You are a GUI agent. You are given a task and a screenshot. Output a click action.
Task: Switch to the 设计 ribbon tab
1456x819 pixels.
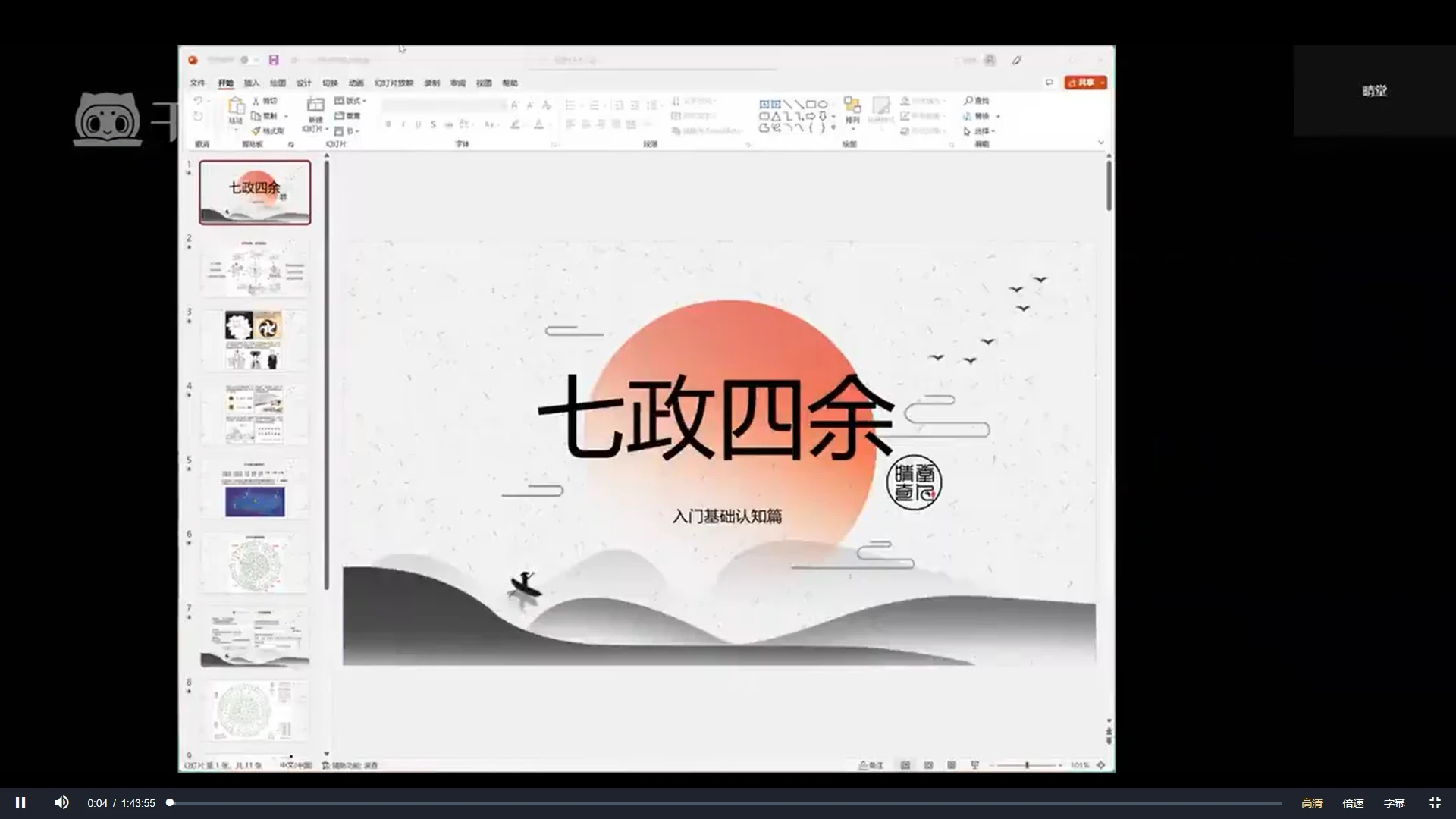click(304, 83)
